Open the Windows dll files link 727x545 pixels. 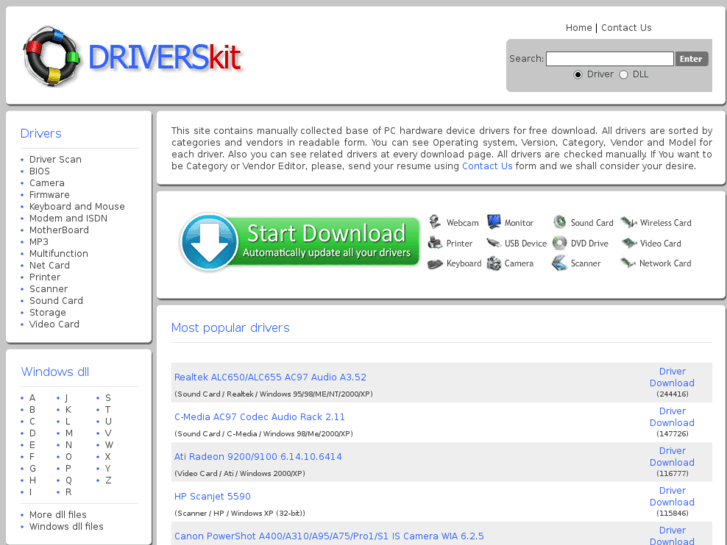click(66, 527)
